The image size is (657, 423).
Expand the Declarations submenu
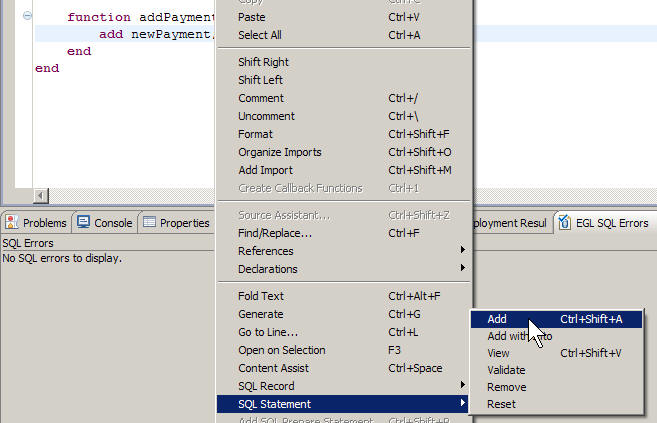344,269
